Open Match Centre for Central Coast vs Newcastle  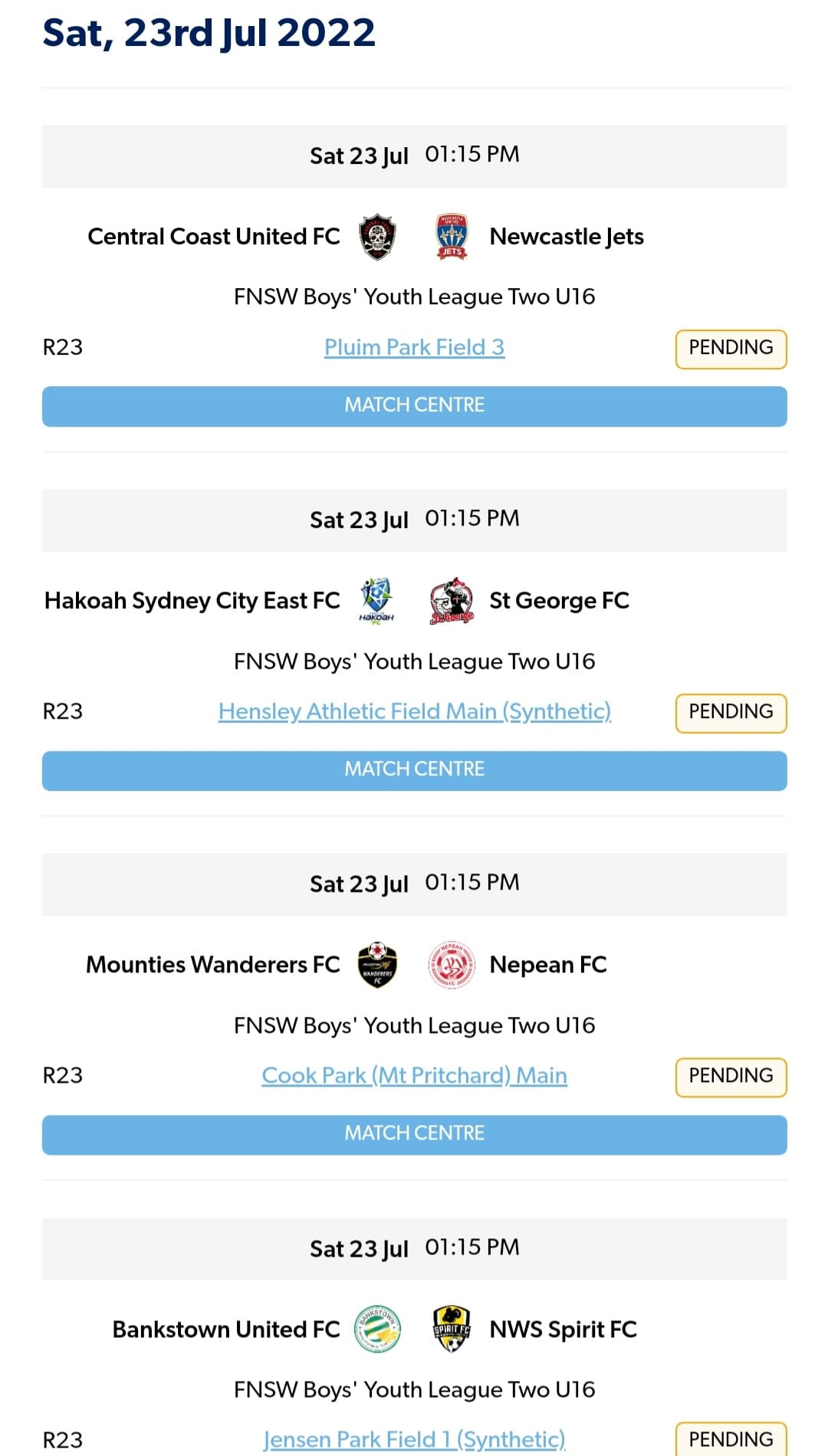pyautogui.click(x=414, y=405)
